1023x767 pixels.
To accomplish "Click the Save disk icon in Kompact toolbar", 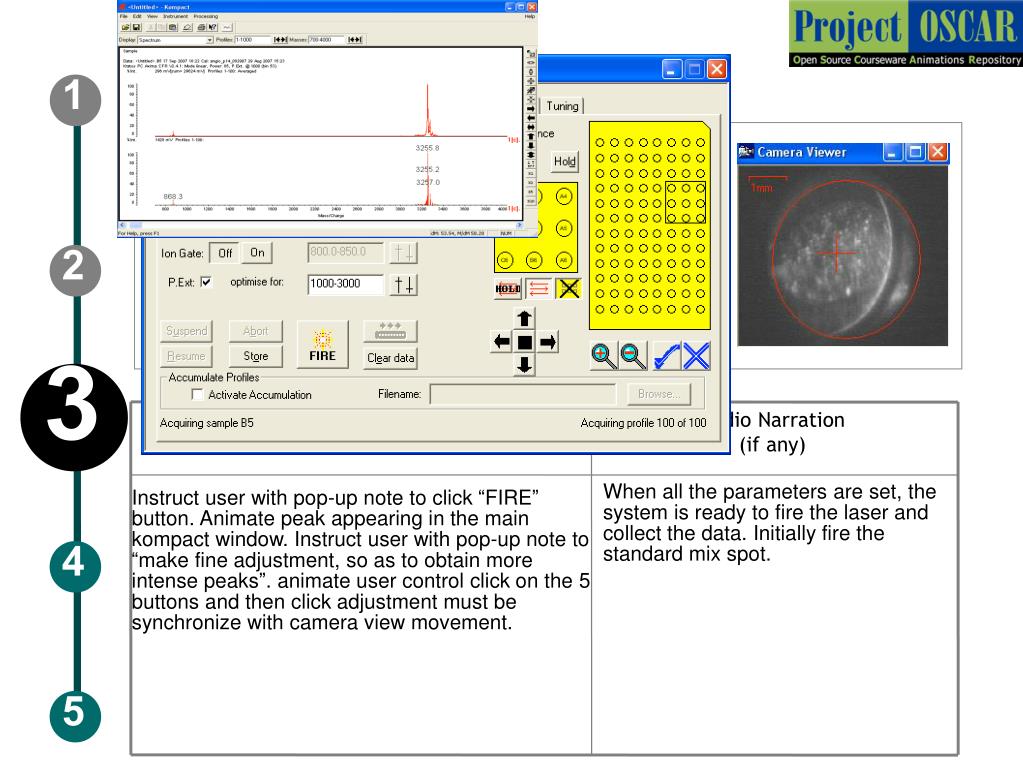I will [x=136, y=27].
